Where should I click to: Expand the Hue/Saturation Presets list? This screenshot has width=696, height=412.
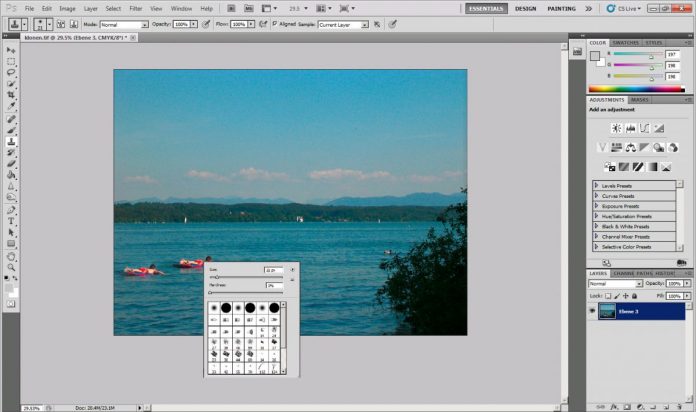point(596,216)
